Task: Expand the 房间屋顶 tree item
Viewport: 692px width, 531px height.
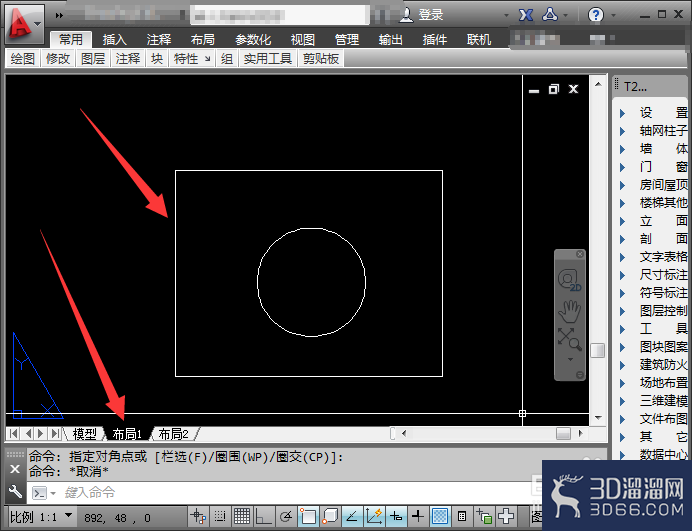Action: 622,185
